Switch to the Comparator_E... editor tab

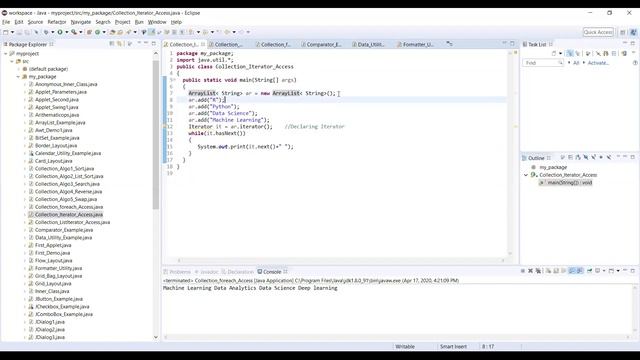click(323, 44)
